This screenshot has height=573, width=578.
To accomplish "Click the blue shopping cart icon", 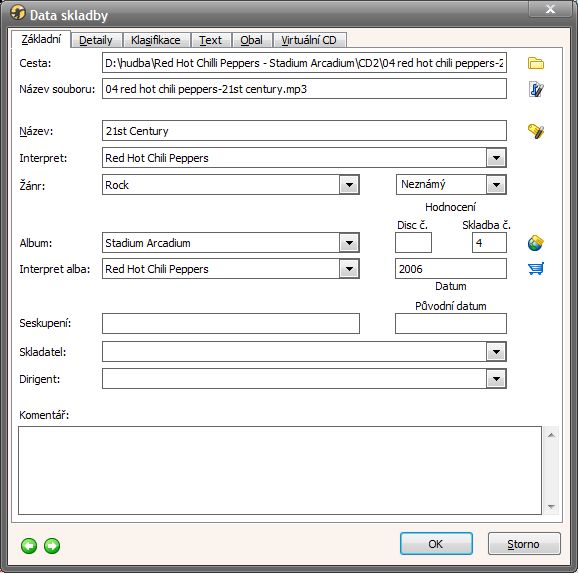I will point(536,268).
